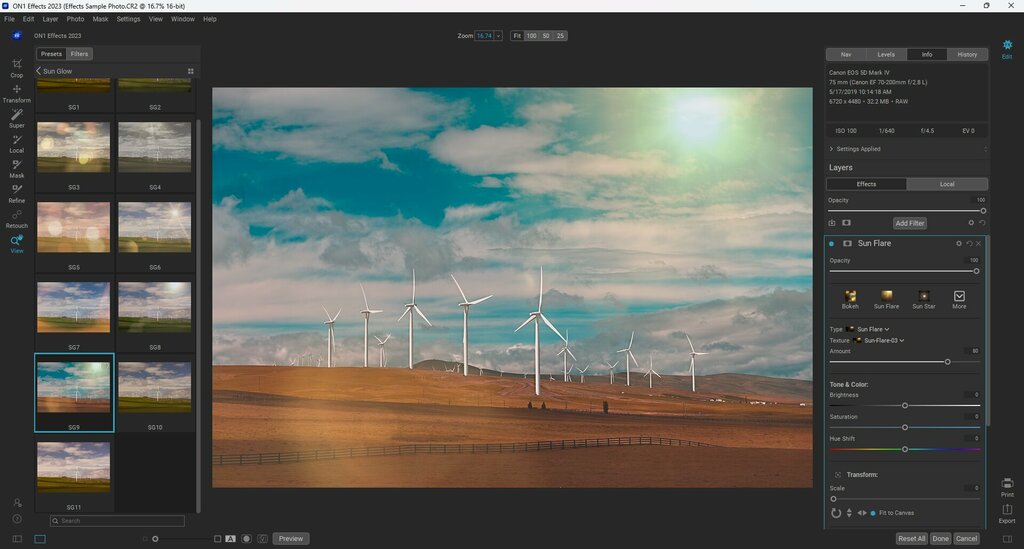Toggle compare view square at bottom

click(x=217, y=539)
